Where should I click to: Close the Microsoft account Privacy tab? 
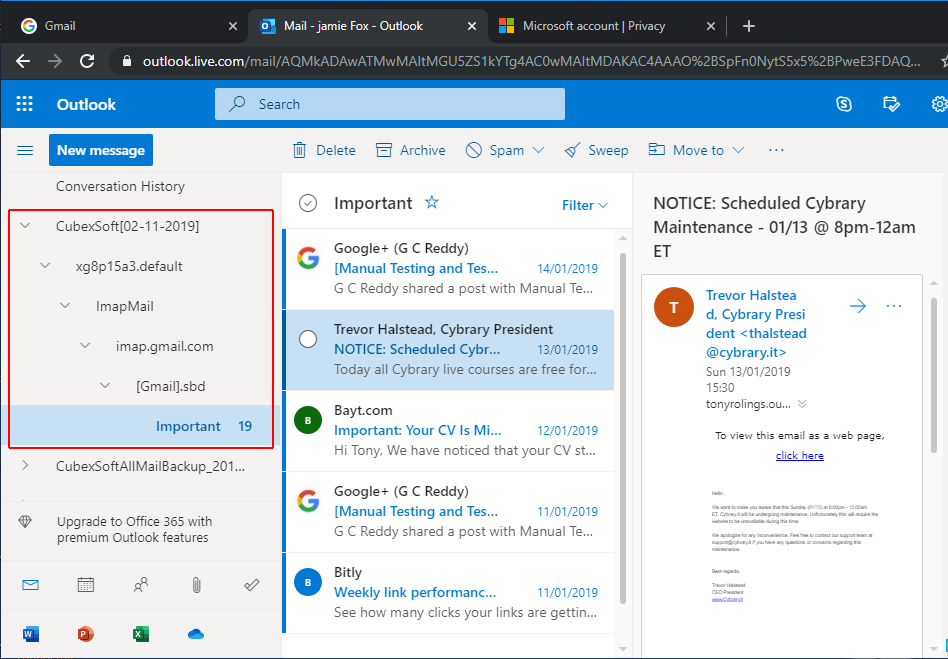(711, 26)
